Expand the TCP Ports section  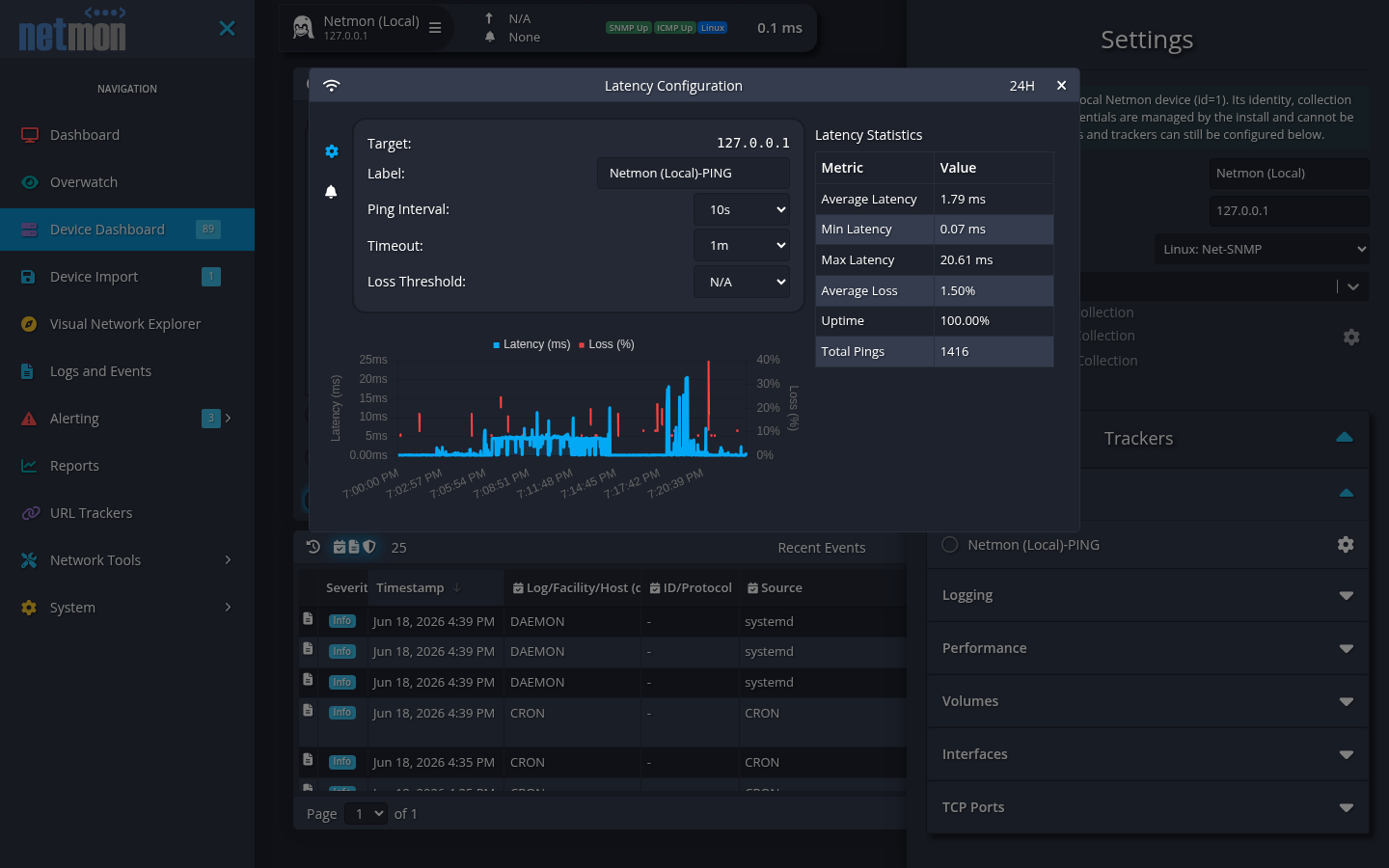[1148, 807]
